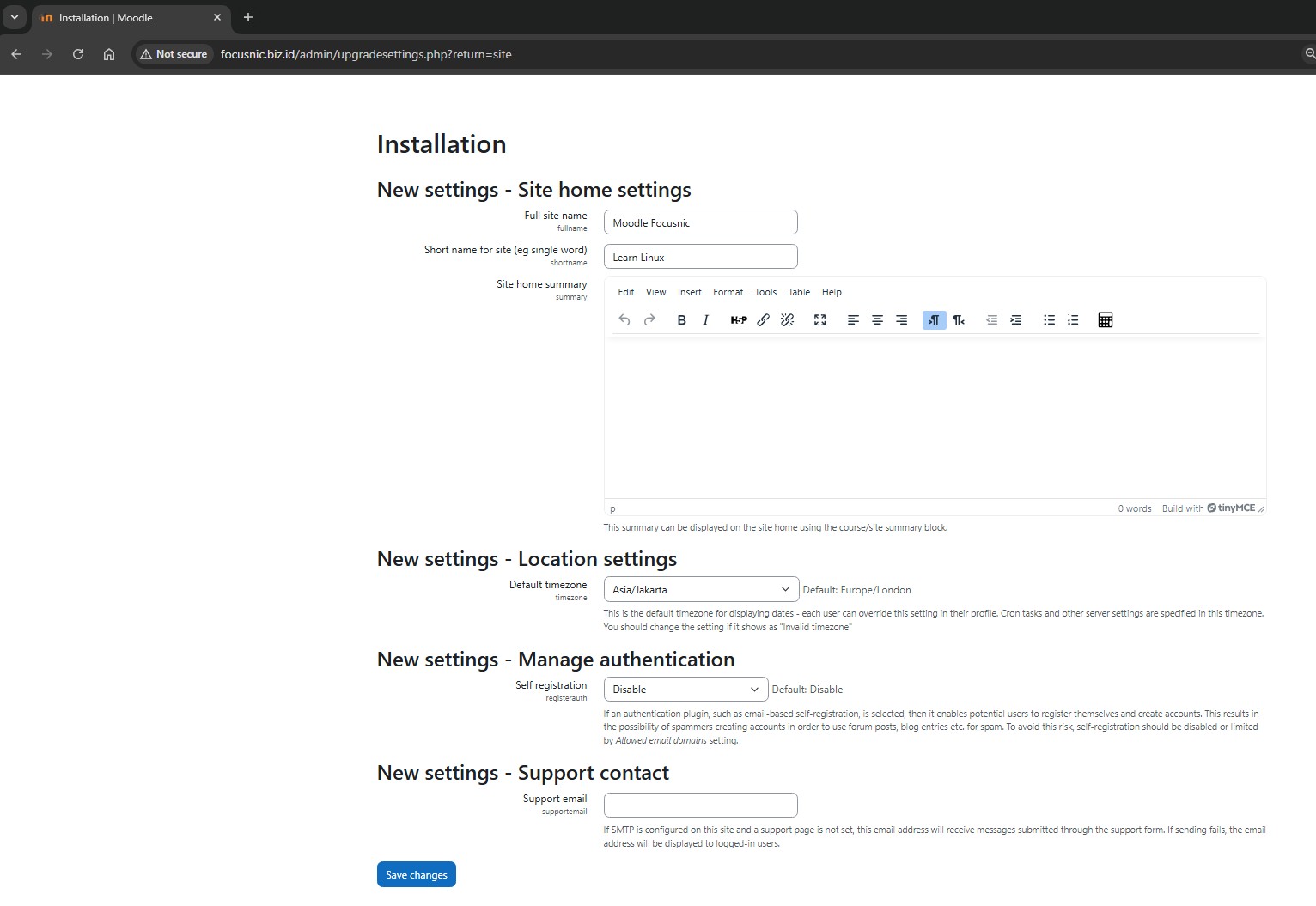The height and width of the screenshot is (906, 1316).
Task: Switch to right-to-left text direction
Action: click(x=959, y=320)
